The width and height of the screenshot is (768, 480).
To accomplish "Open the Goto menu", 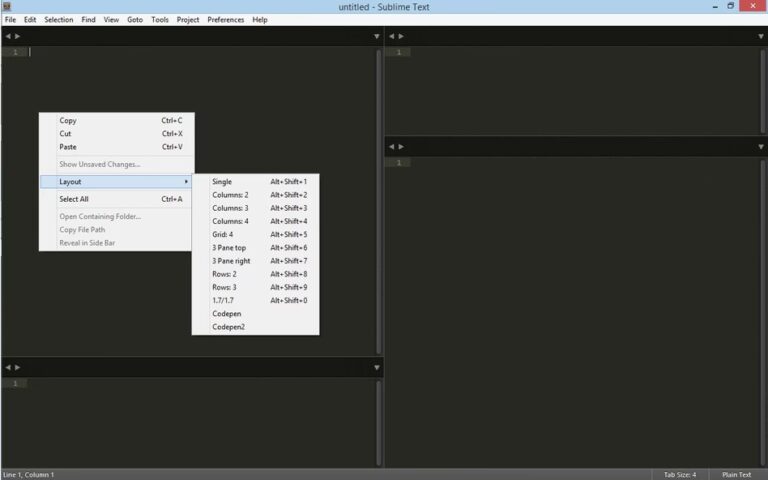I will pyautogui.click(x=135, y=20).
